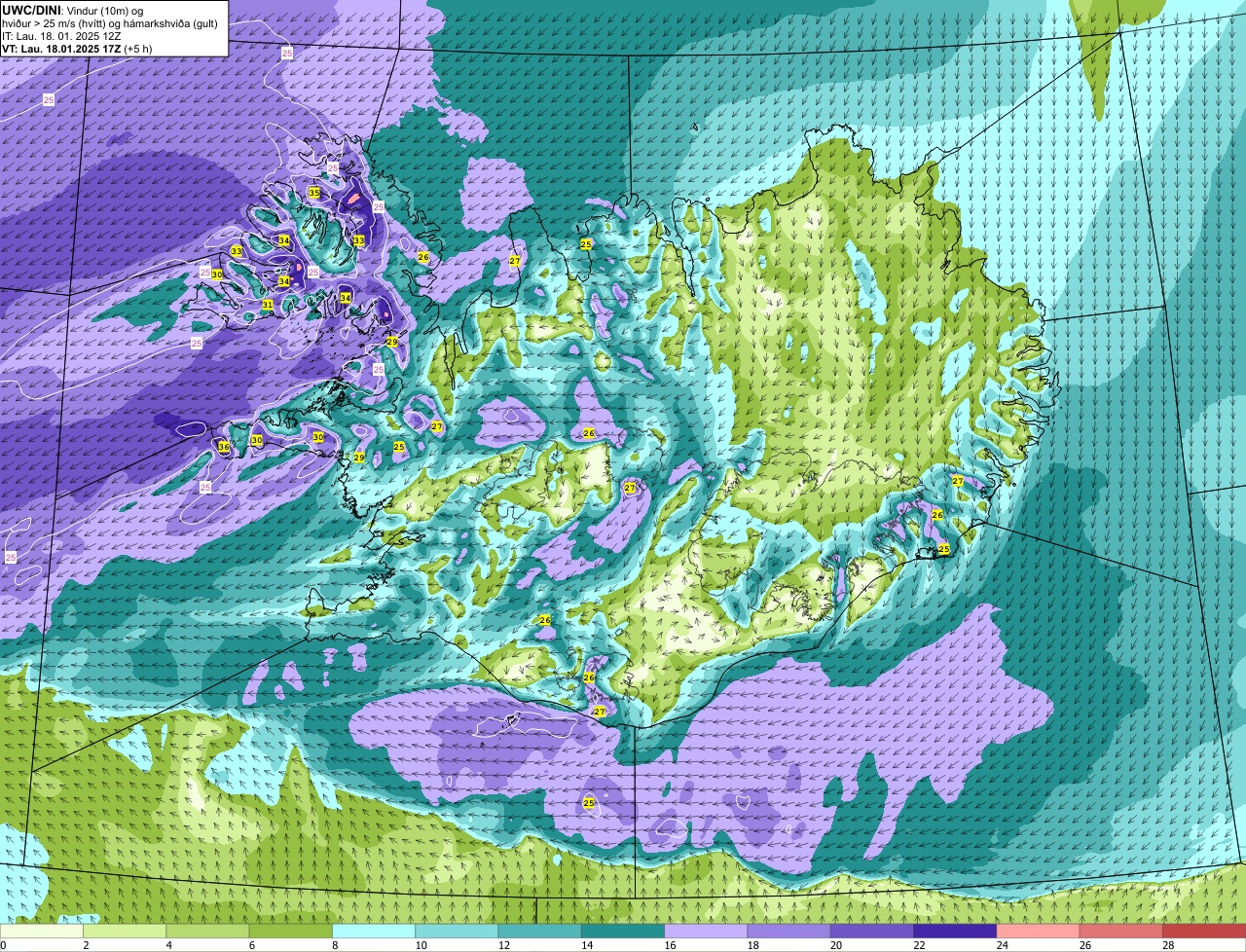The height and width of the screenshot is (952, 1246).
Task: Click the gust threshold description line in the header
Action: [x=110, y=23]
